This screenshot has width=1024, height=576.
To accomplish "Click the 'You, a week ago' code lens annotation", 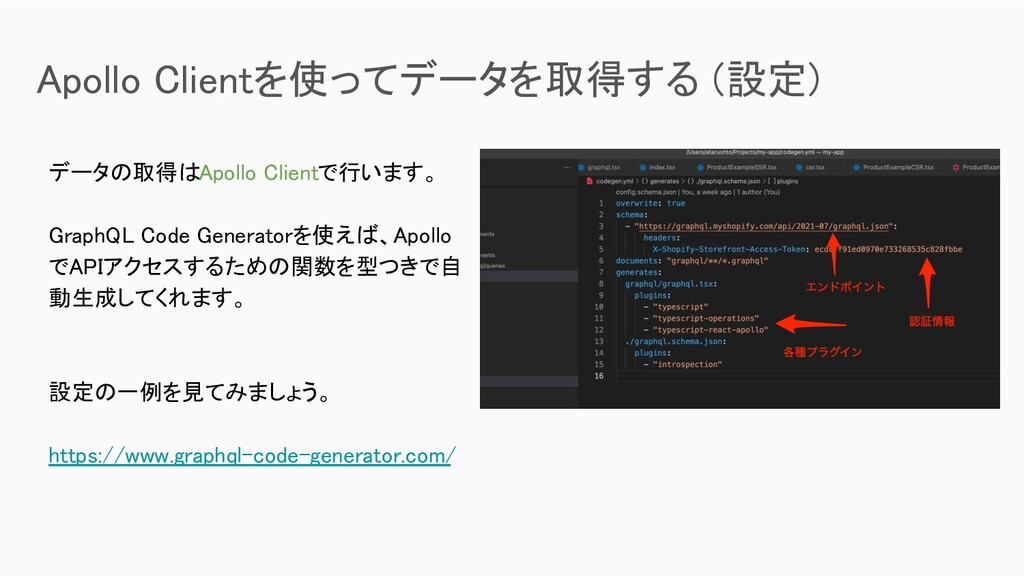I will coord(705,192).
